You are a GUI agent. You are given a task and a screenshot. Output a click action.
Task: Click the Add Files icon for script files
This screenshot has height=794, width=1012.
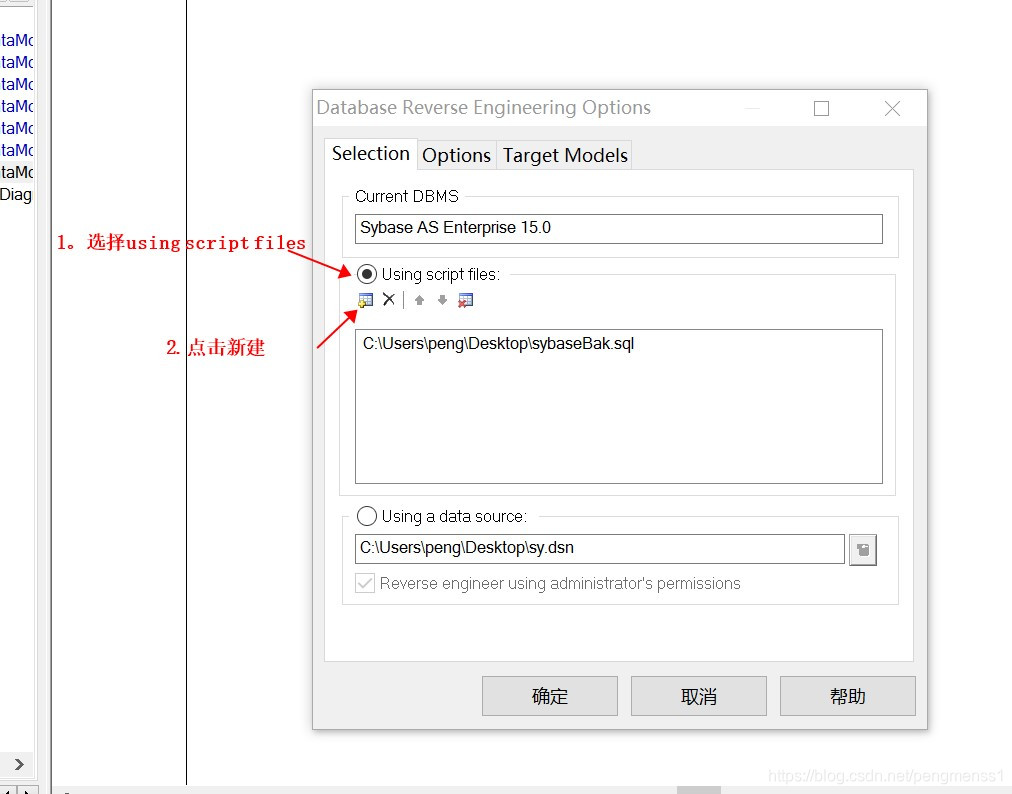(x=366, y=299)
